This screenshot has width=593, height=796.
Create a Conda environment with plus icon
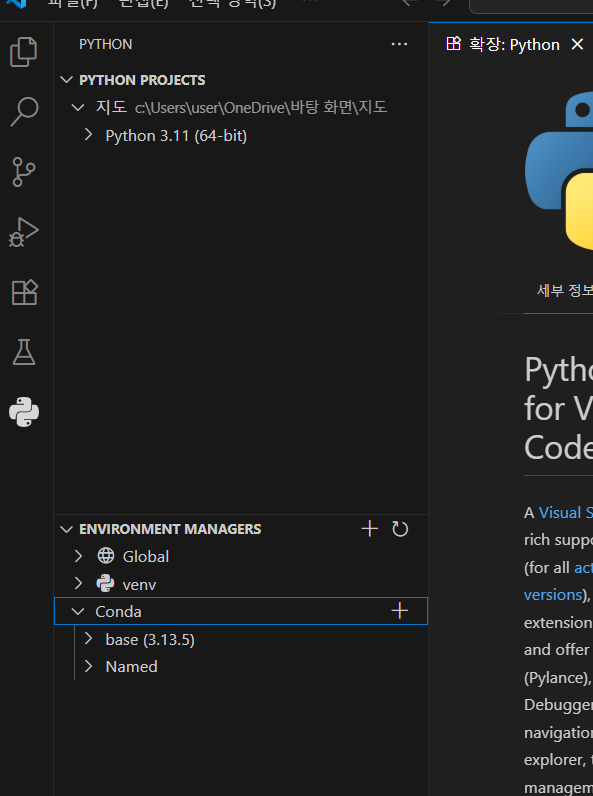[x=400, y=611]
